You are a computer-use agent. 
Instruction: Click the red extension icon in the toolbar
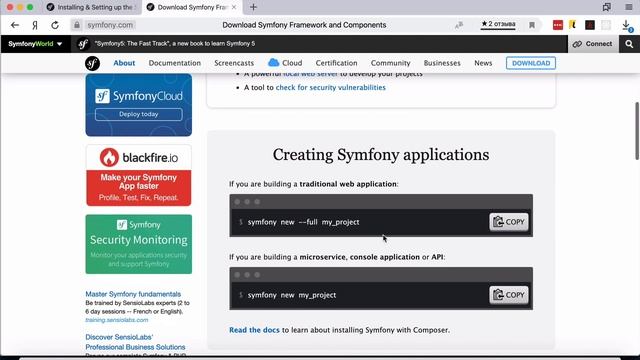pos(558,25)
